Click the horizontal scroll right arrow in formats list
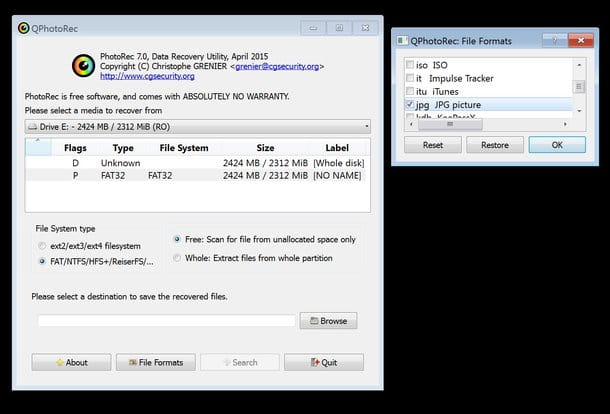 click(565, 124)
